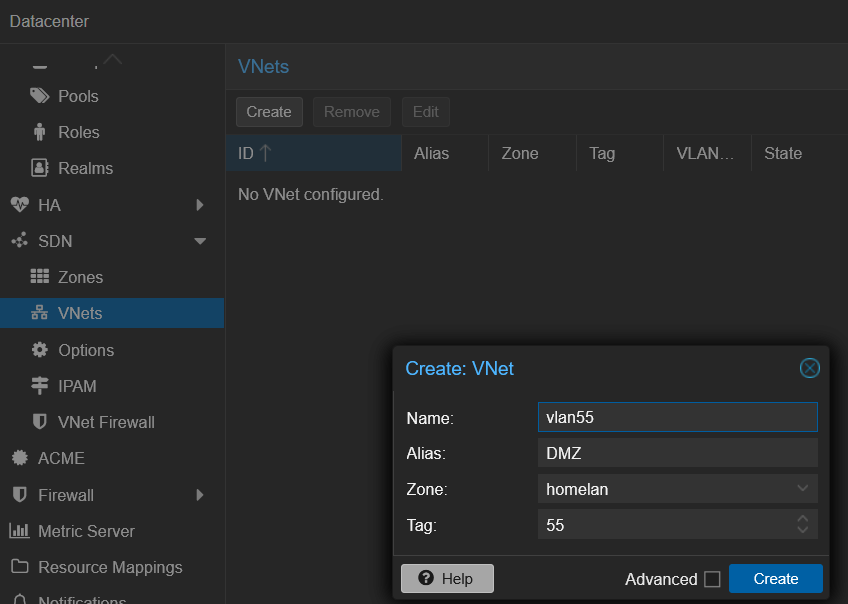This screenshot has height=604, width=848.
Task: Open the Zone dropdown showing homelan
Action: (x=677, y=489)
